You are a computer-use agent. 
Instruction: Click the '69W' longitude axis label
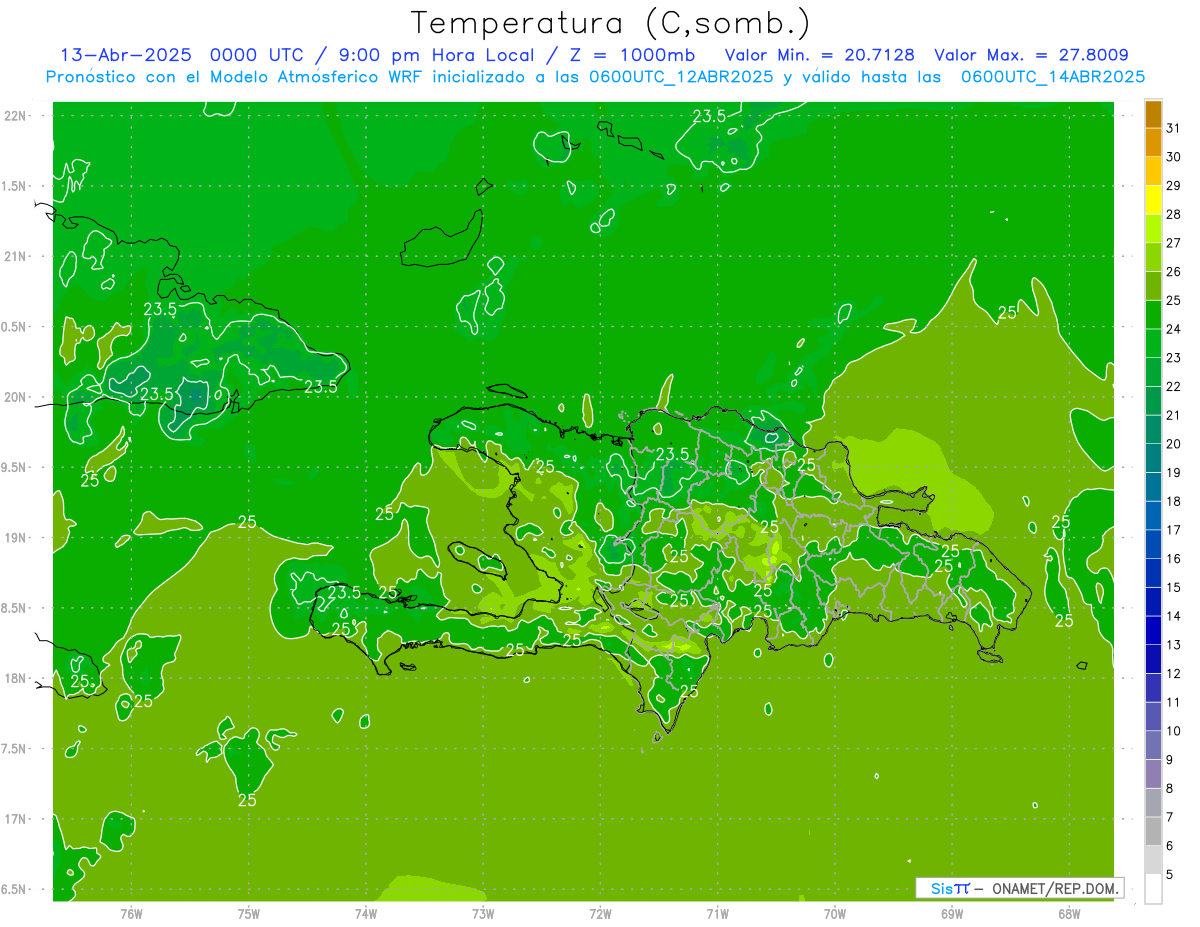(952, 913)
